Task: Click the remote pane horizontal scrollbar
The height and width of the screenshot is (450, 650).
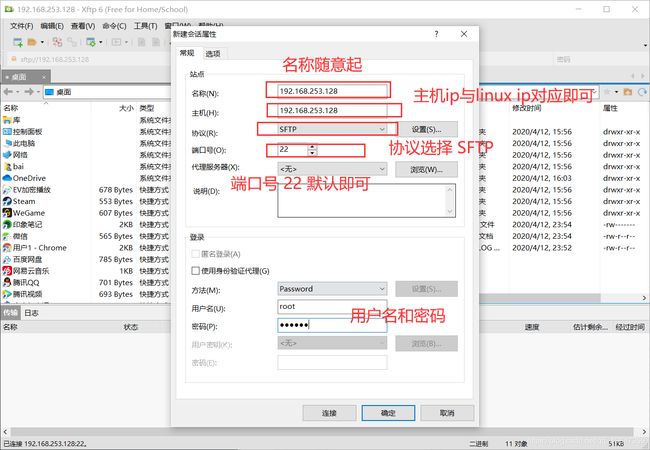Action: coord(539,298)
